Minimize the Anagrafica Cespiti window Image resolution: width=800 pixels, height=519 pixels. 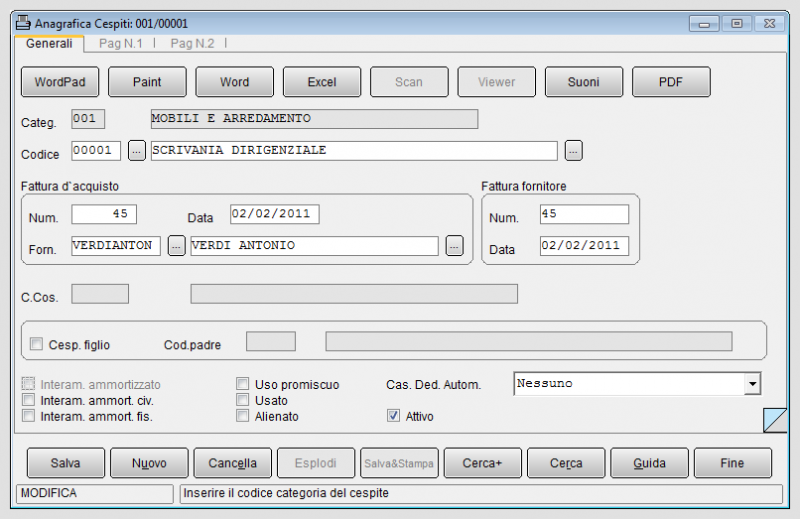[704, 23]
